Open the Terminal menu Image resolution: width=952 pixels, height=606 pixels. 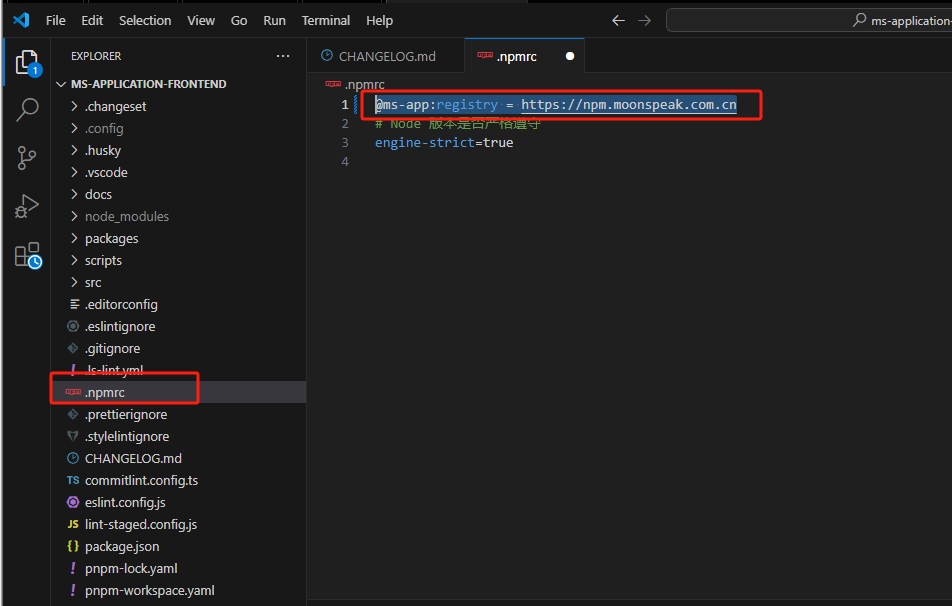326,20
